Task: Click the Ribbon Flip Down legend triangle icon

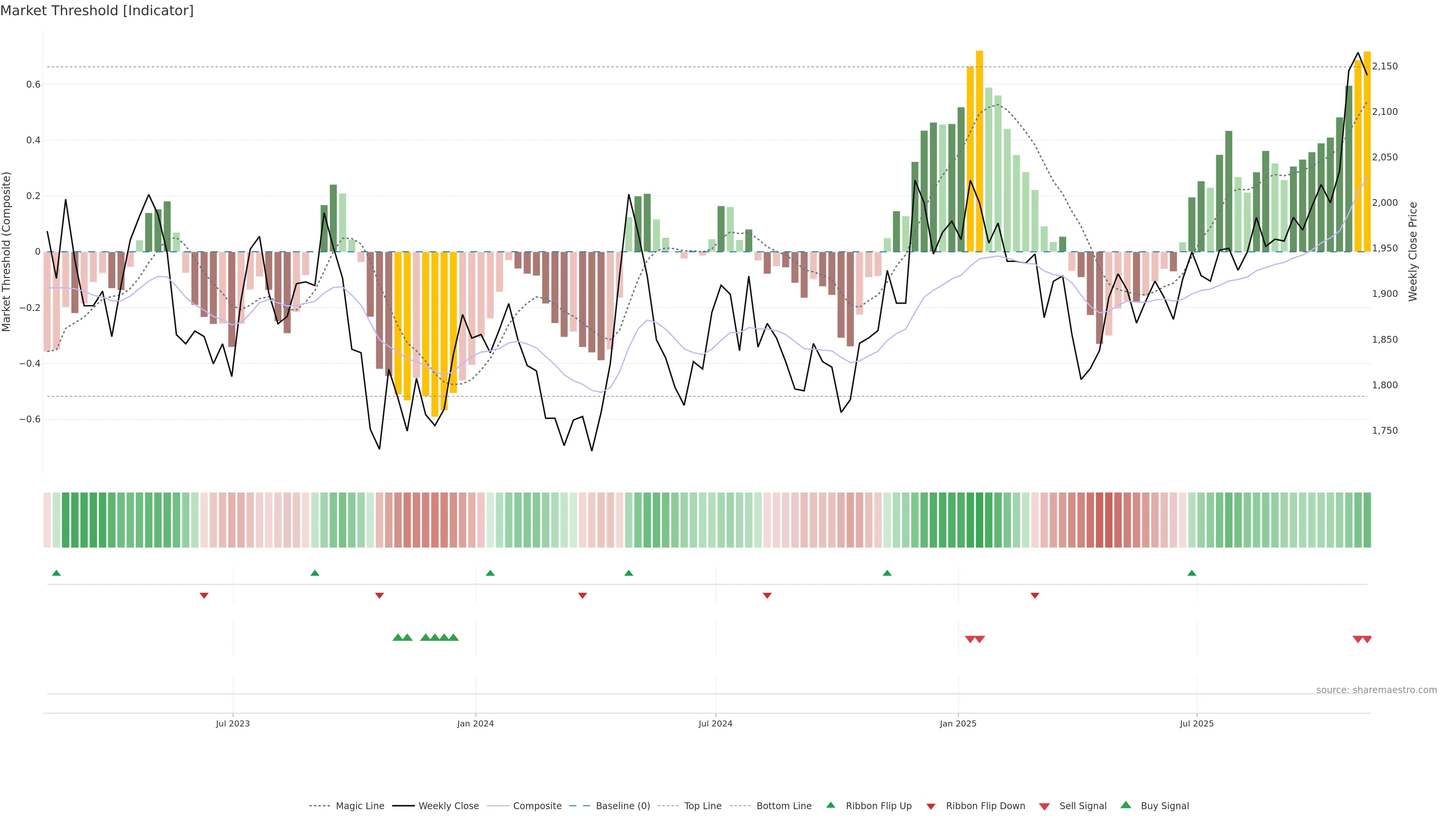Action: tap(931, 806)
